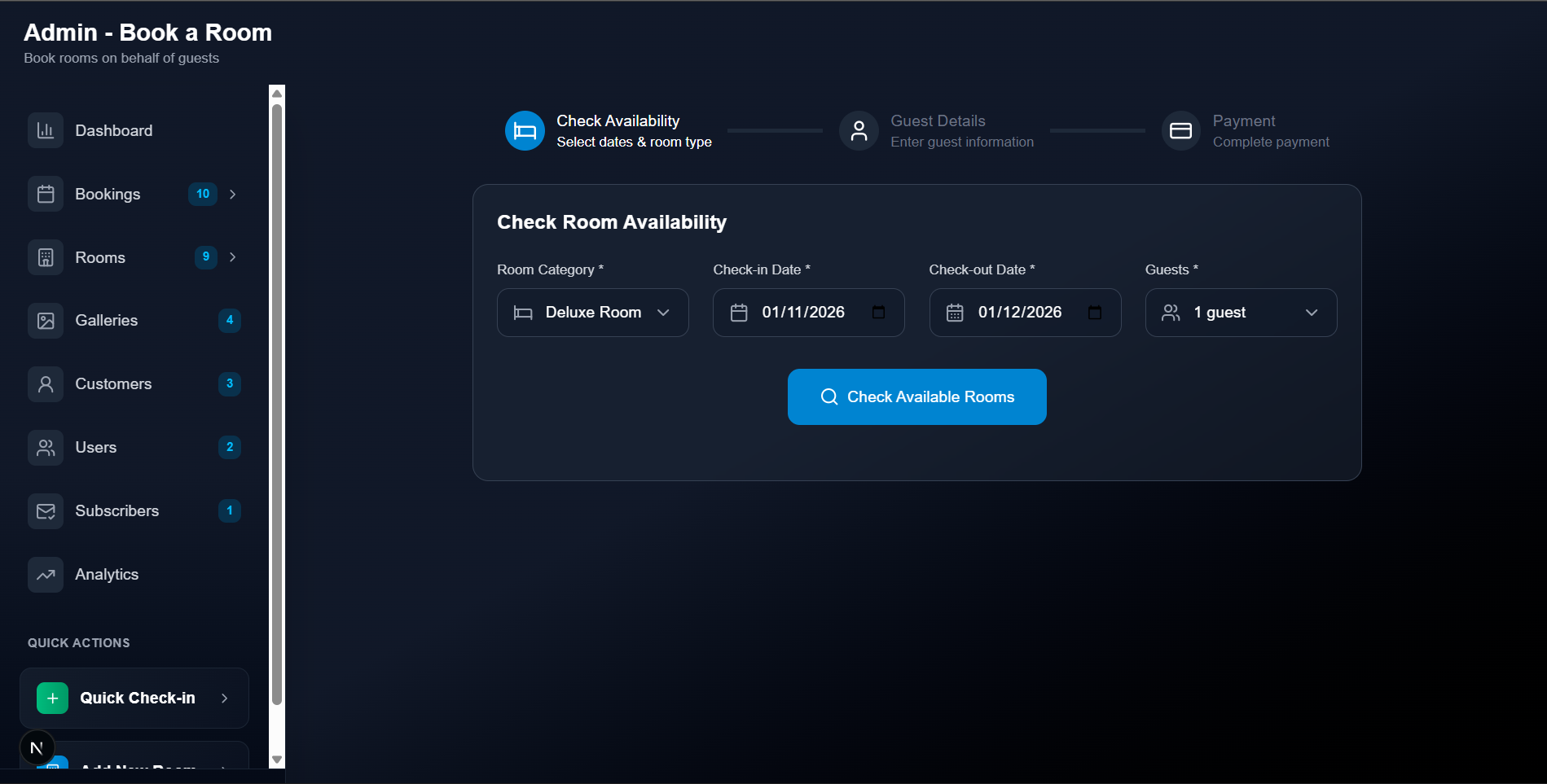Expand the Rooms sidebar chevron
The width and height of the screenshot is (1547, 784).
(233, 257)
